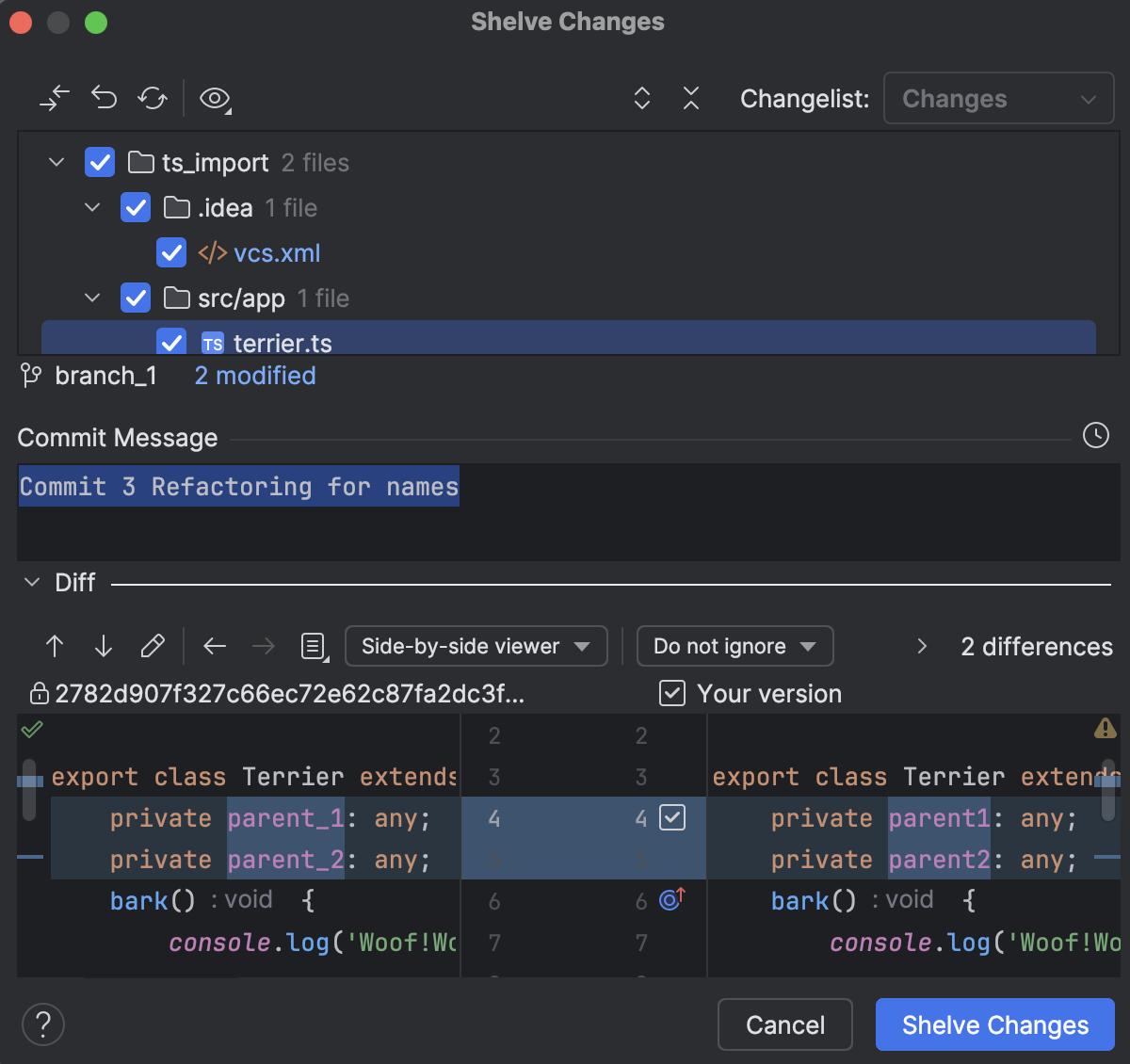This screenshot has height=1064, width=1130.
Task: Open commit message history clock icon
Action: point(1095,436)
